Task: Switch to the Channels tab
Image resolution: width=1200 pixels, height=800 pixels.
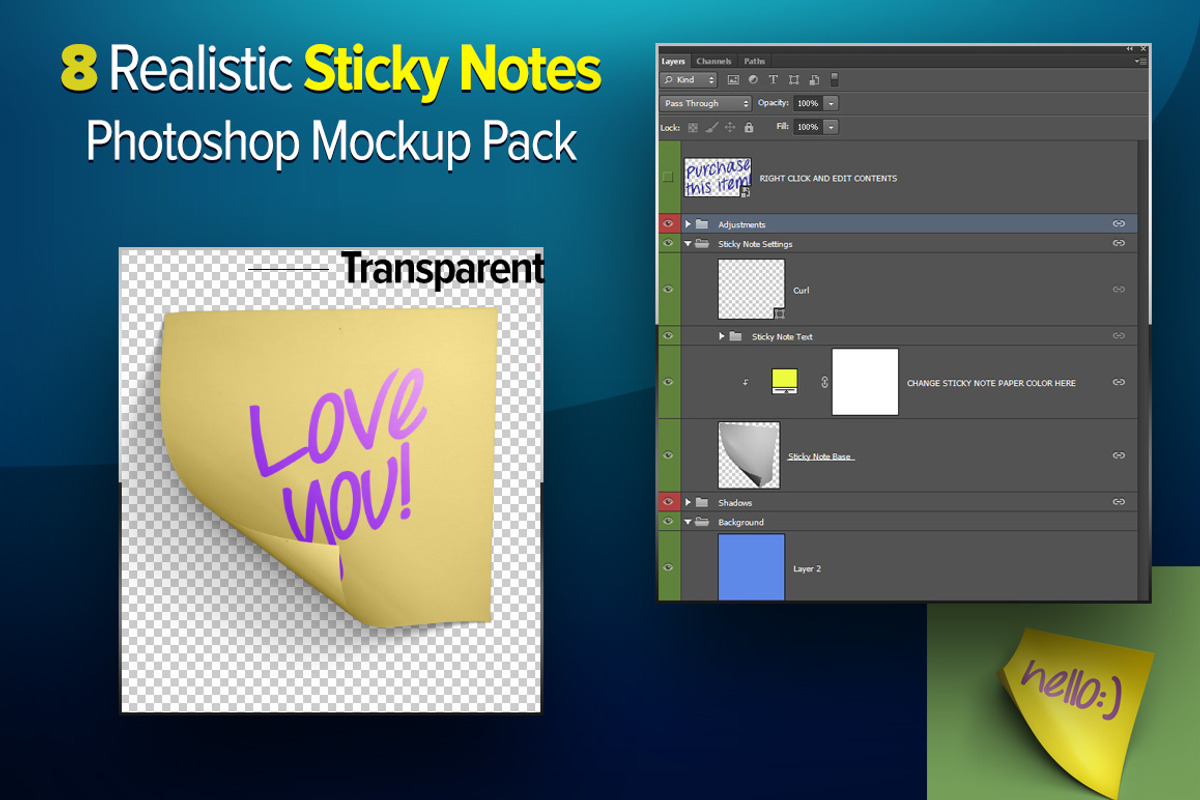Action: [x=714, y=61]
